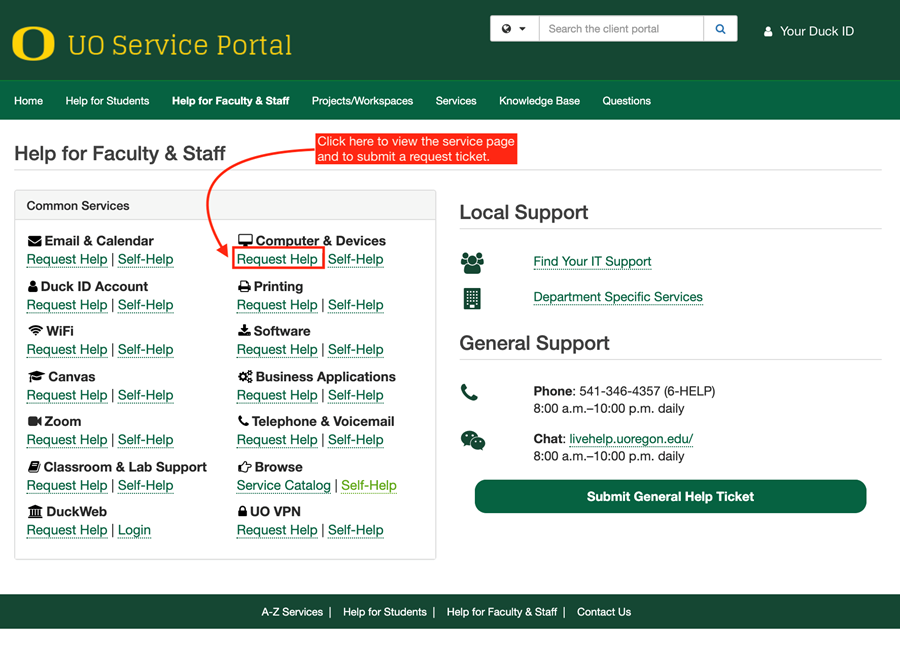Click the Canvas graduation cap icon
The width and height of the screenshot is (900, 647).
coord(36,376)
